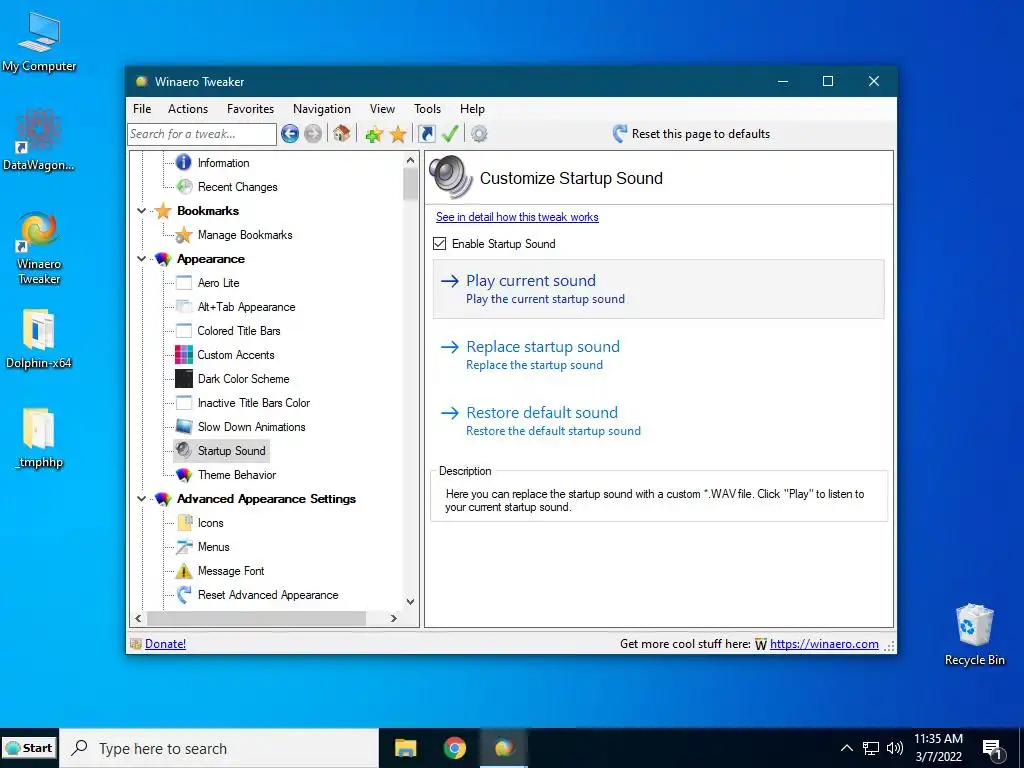The image size is (1024, 768).
Task: Open the File menu
Action: pos(142,109)
